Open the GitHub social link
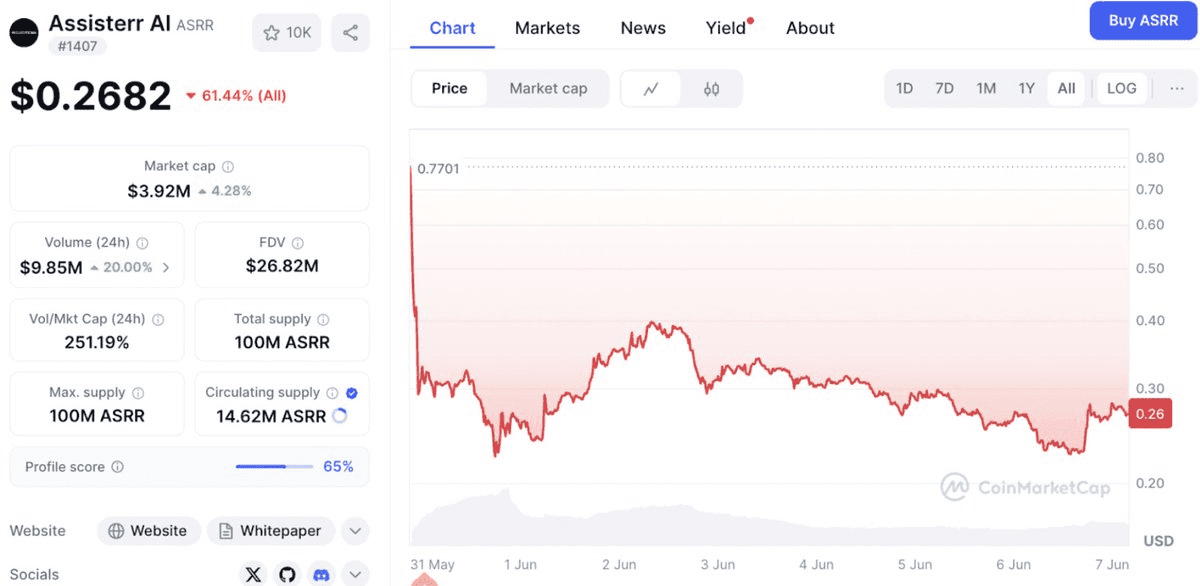Screen dimensions: 1200x586 point(288,574)
